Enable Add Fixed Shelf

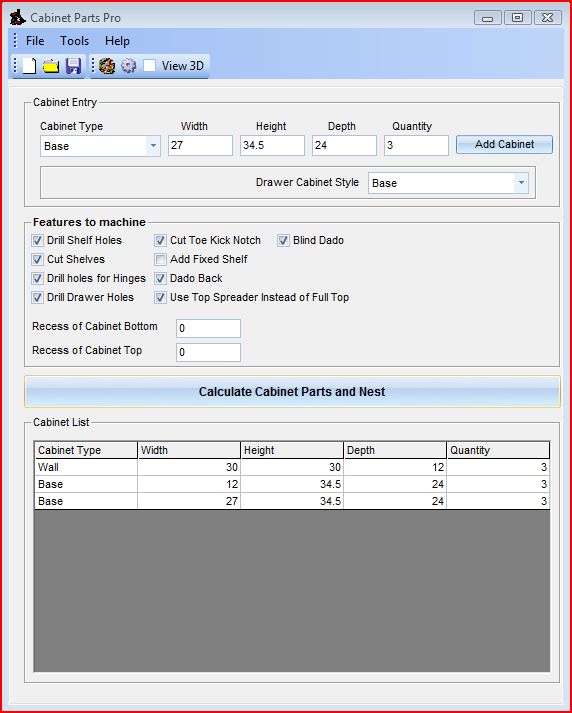point(160,260)
